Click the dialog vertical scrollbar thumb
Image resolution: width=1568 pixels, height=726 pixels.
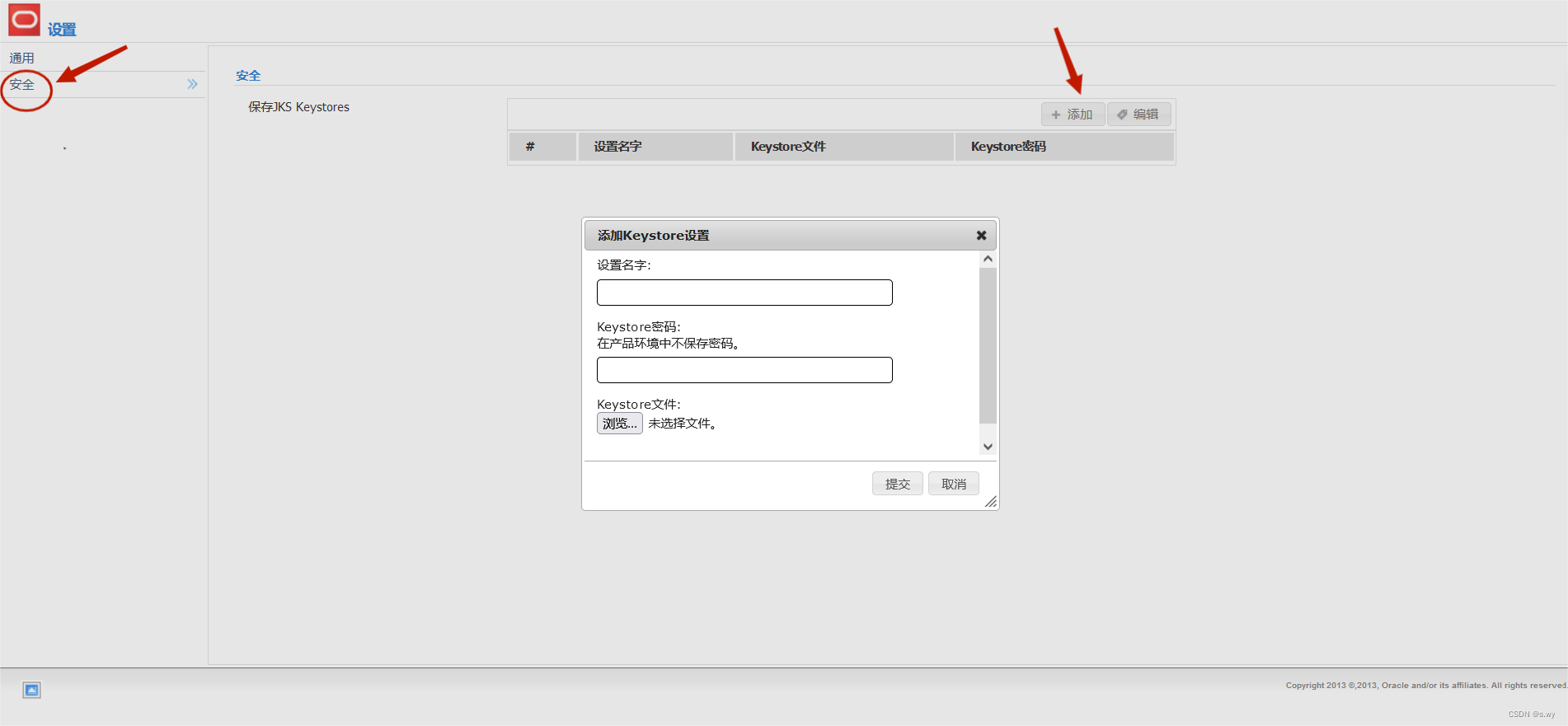click(x=988, y=345)
